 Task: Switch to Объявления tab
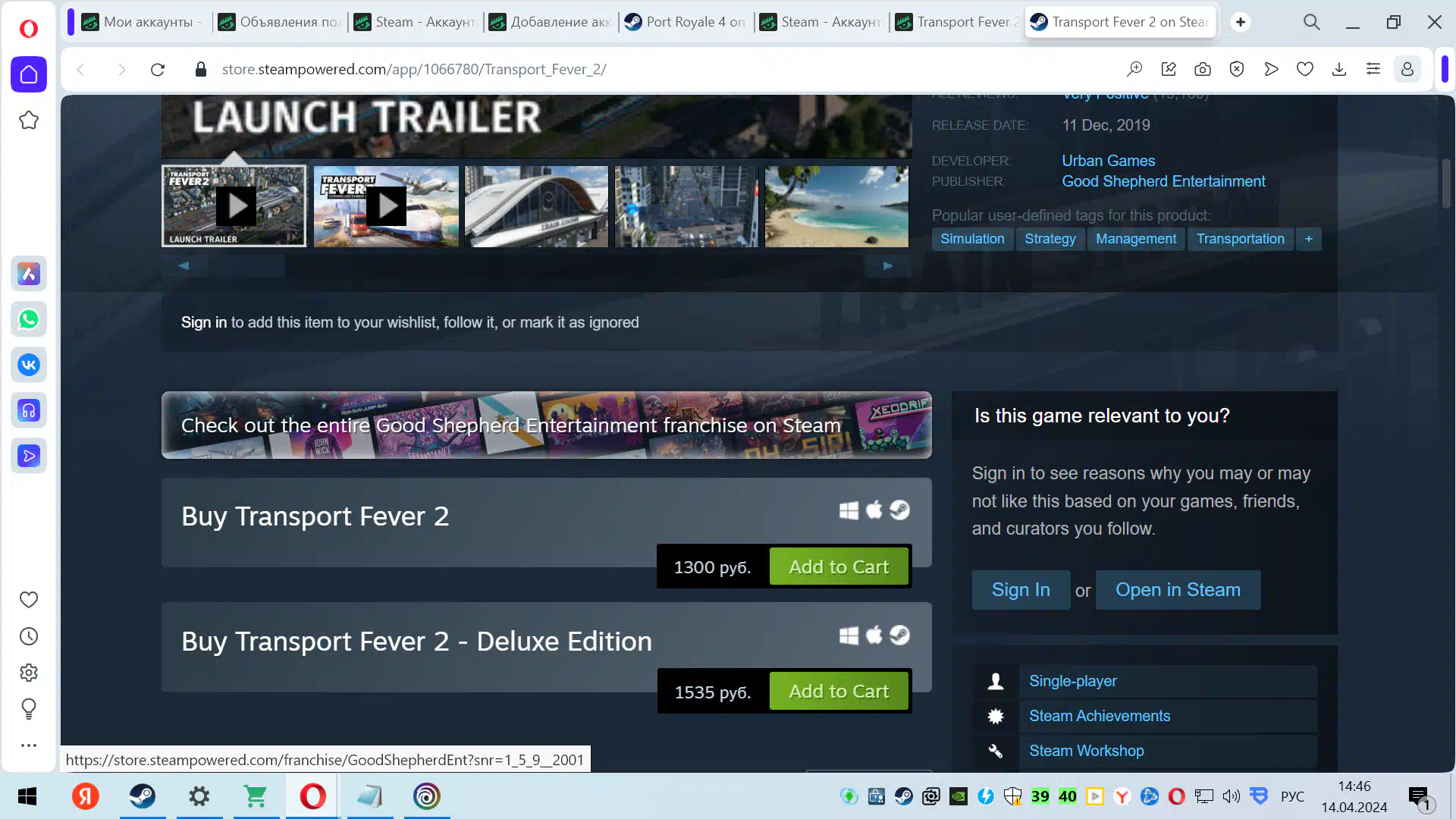coord(279,22)
